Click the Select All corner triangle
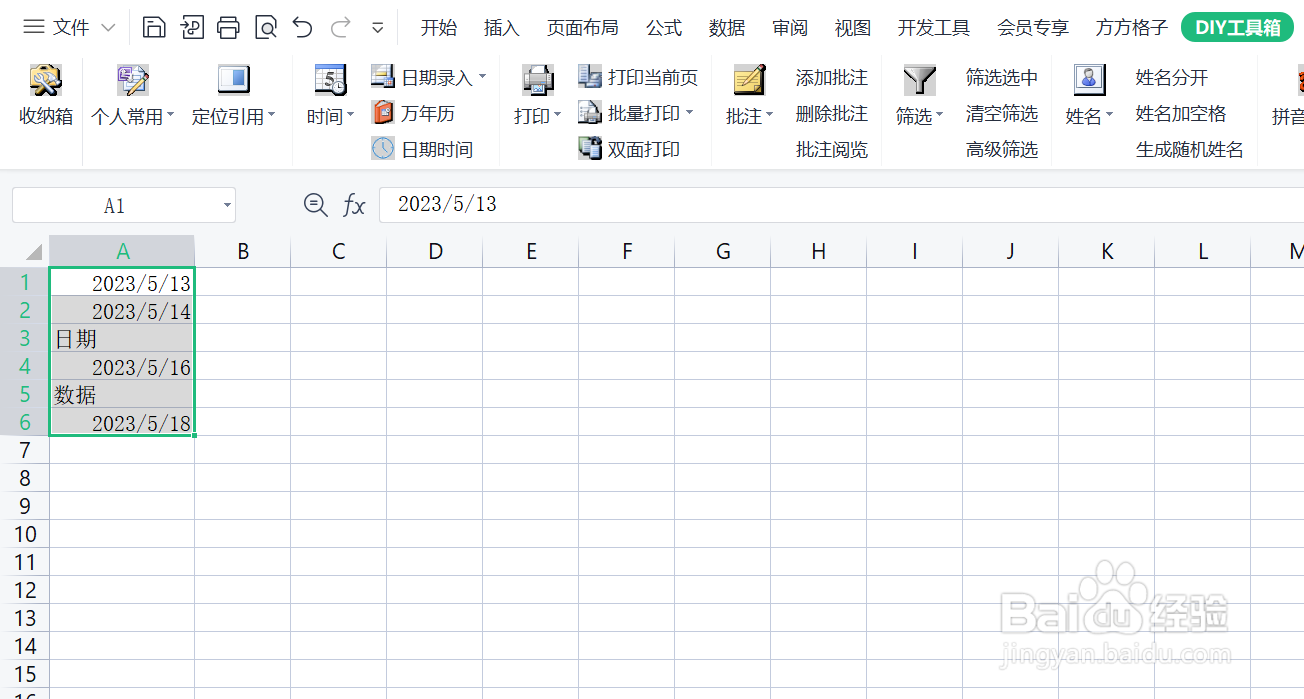Screen dimensions: 1304x699 (x=34, y=251)
